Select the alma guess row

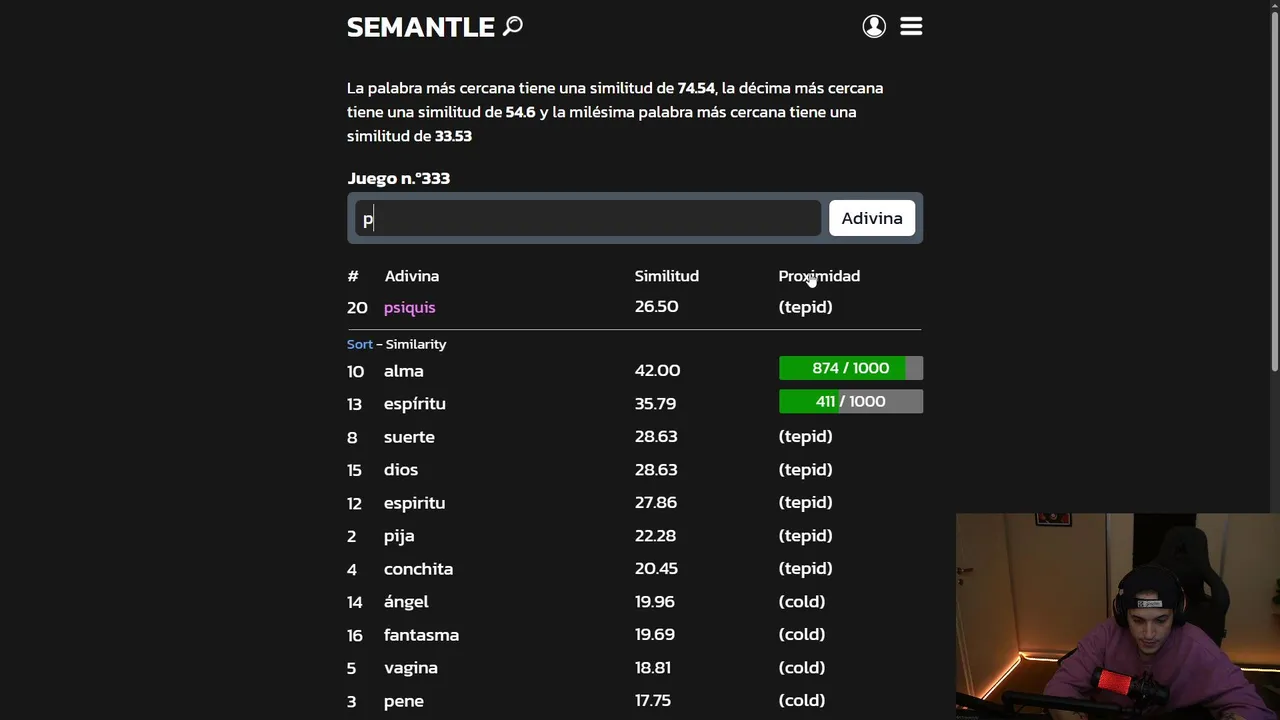(403, 371)
